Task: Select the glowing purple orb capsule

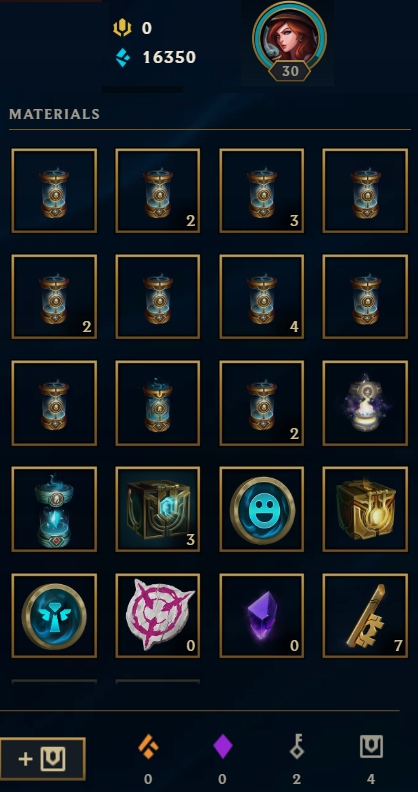Action: click(x=365, y=403)
